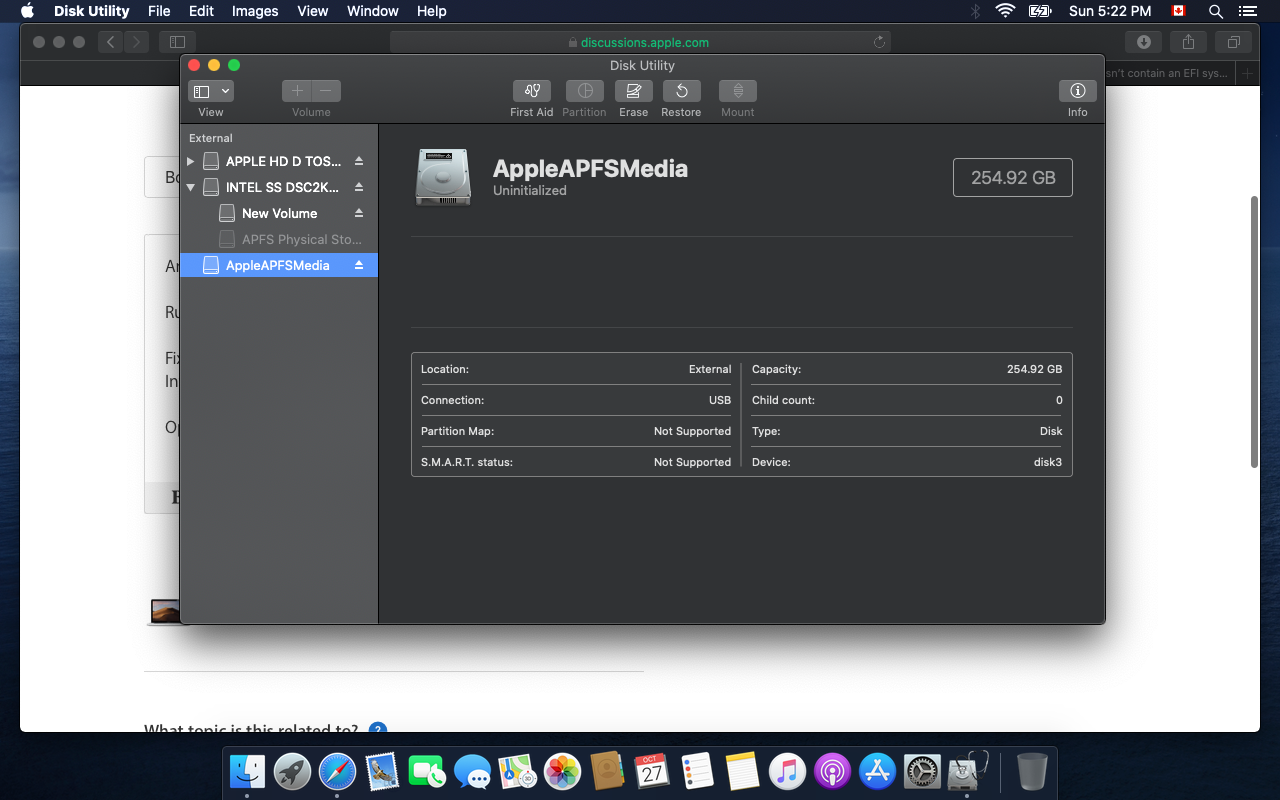Open Reminders from the Dock
The image size is (1280, 800).
pos(697,771)
